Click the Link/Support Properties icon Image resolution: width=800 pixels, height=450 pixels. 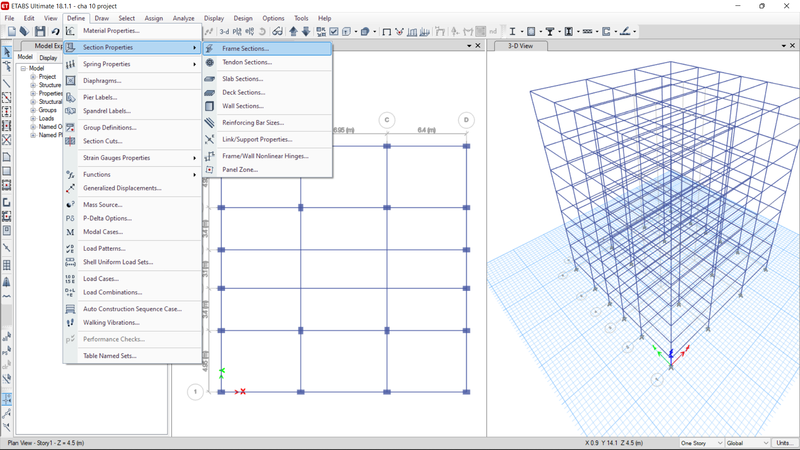click(210, 139)
